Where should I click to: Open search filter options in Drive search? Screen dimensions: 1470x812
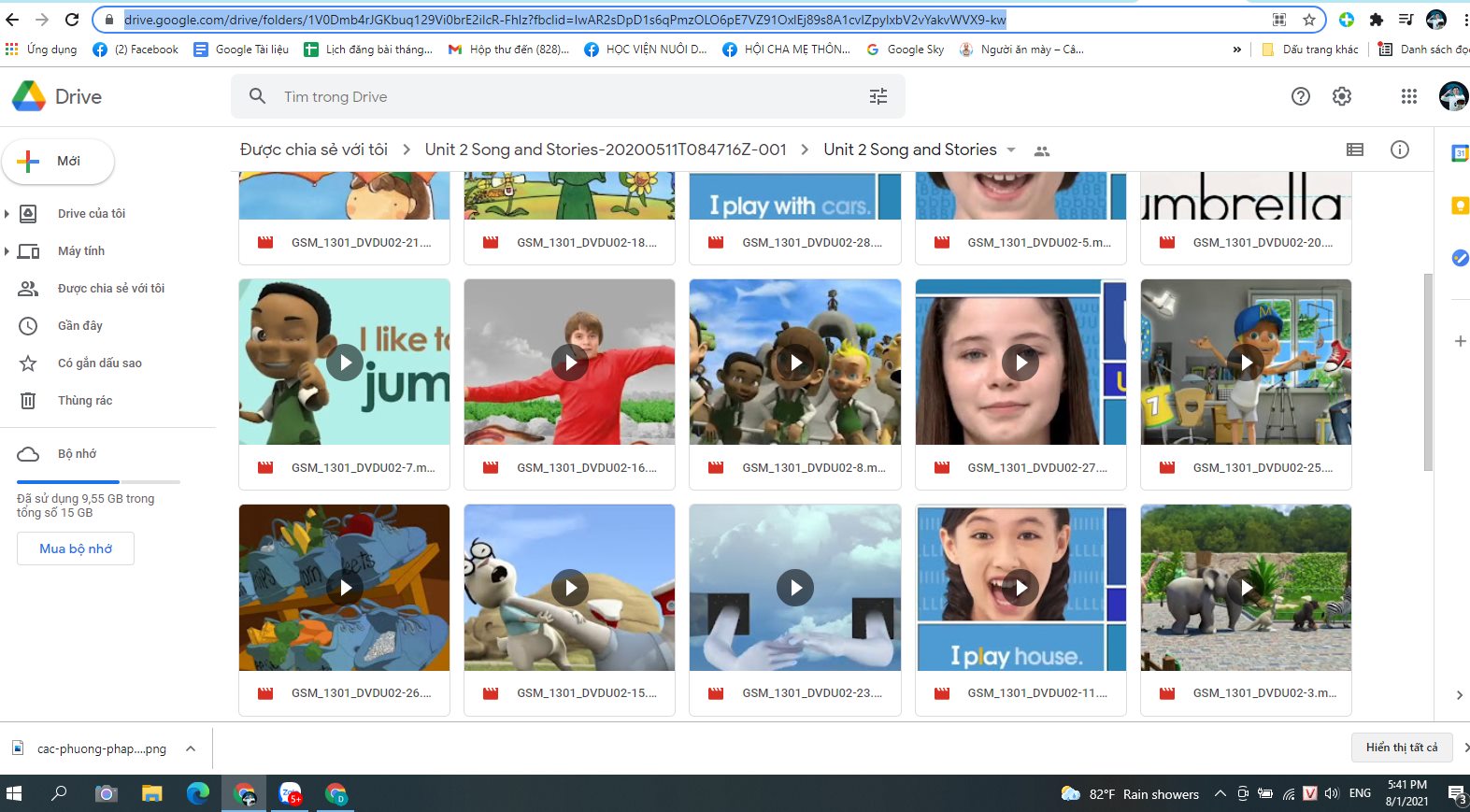(x=878, y=96)
